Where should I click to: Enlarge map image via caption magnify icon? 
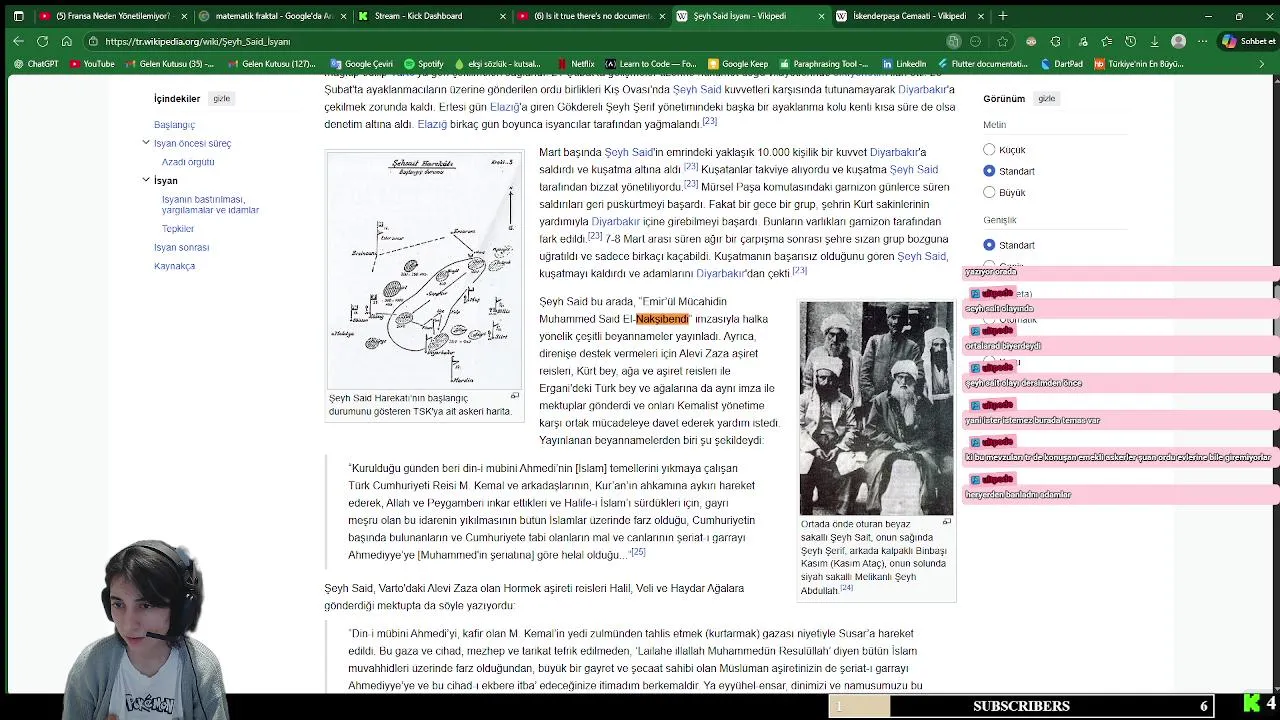click(515, 396)
